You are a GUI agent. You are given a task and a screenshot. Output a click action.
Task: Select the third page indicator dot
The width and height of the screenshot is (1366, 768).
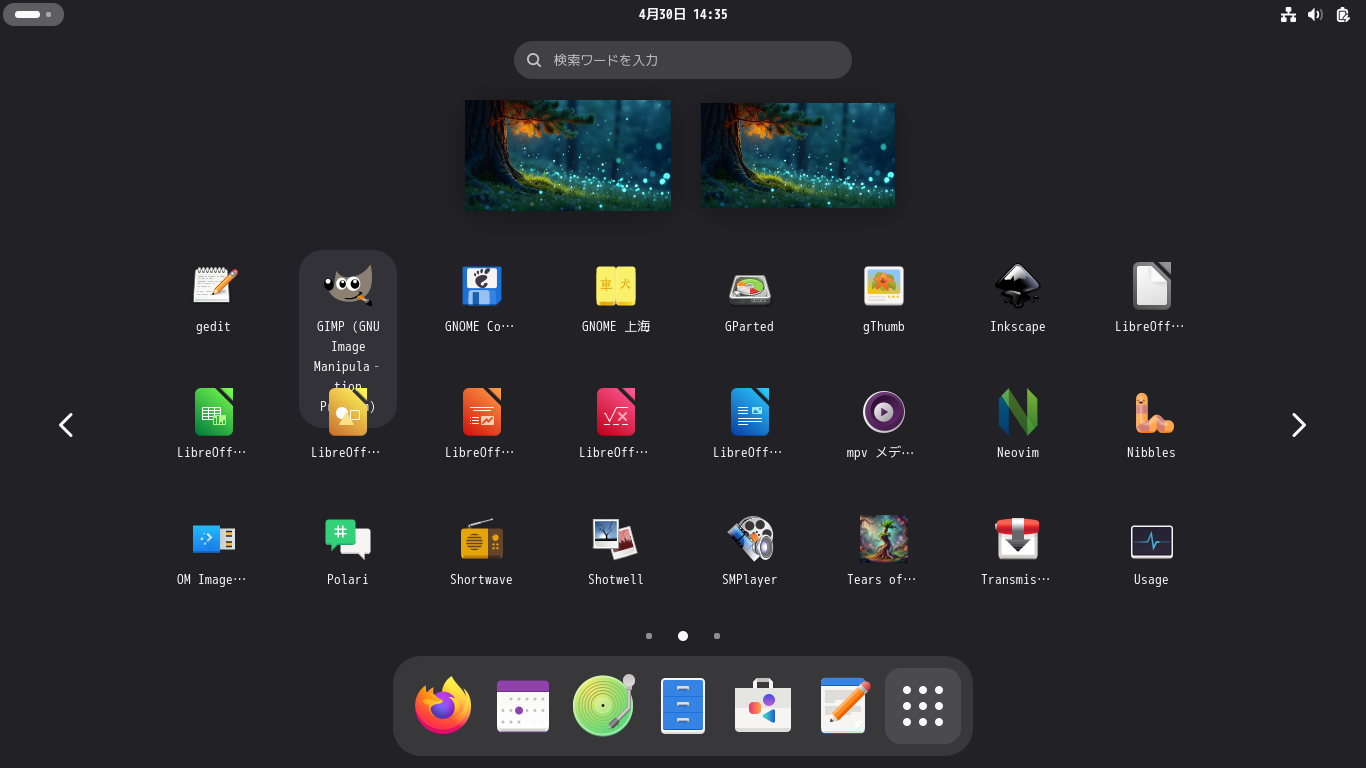(717, 635)
